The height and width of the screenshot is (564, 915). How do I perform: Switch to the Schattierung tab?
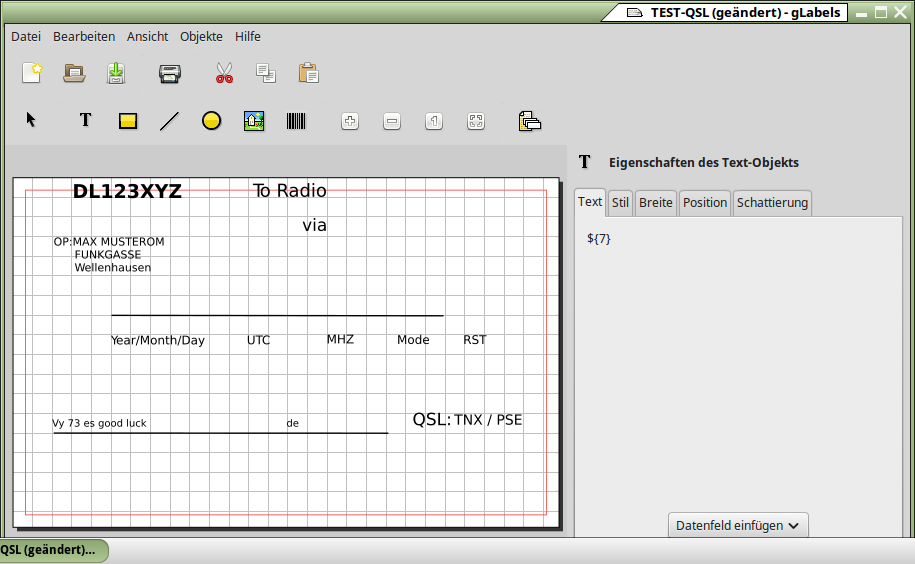[771, 202]
